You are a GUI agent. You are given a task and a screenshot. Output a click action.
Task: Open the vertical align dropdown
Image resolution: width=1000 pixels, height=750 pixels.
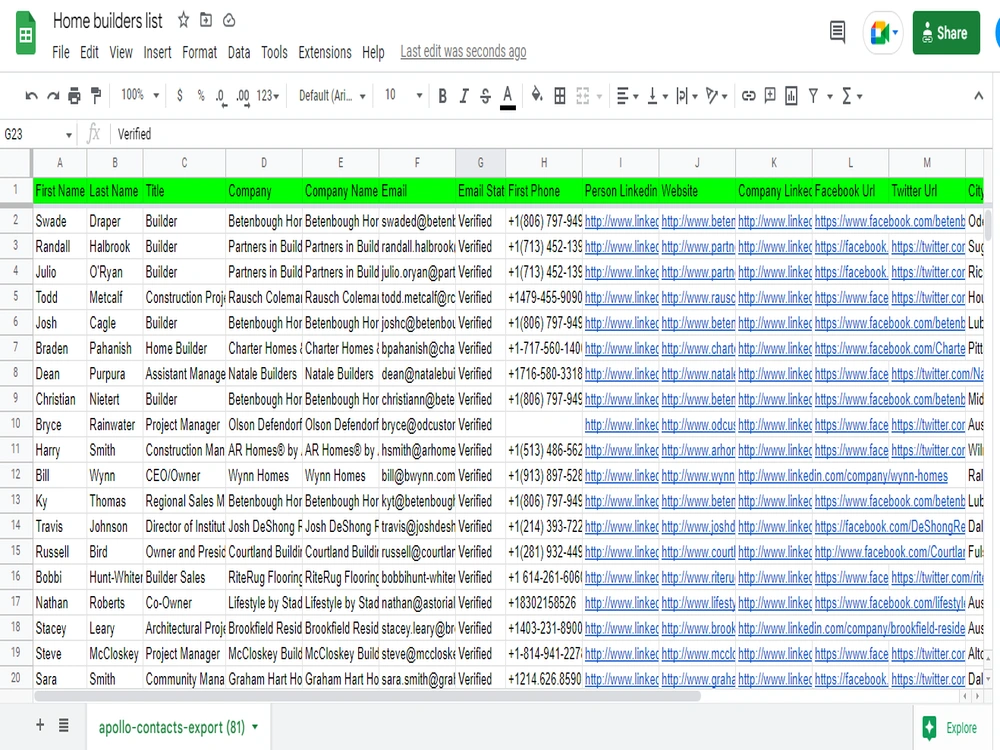point(658,96)
